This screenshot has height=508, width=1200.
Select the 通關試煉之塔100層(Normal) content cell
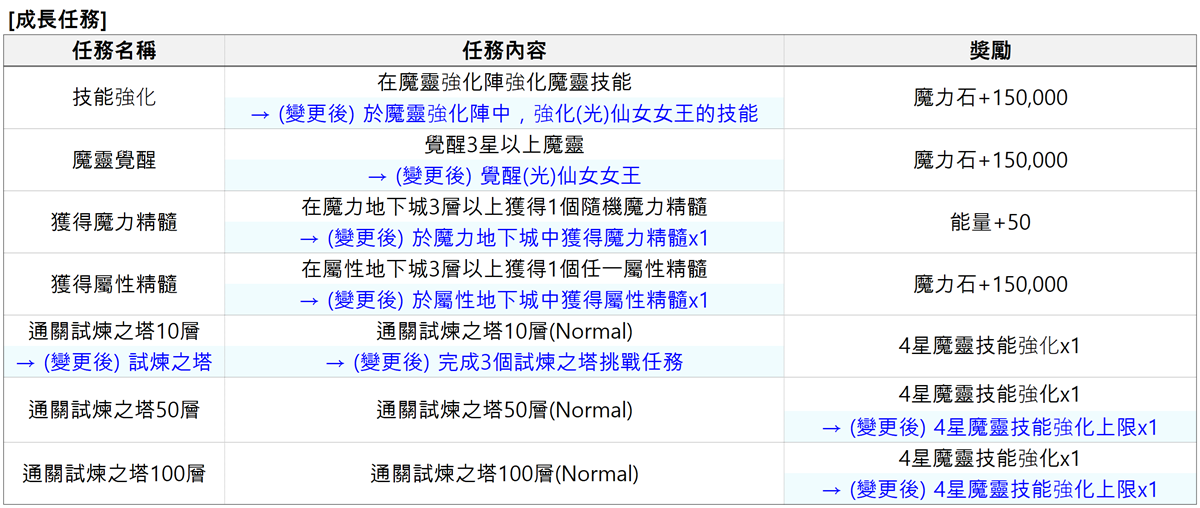point(504,473)
